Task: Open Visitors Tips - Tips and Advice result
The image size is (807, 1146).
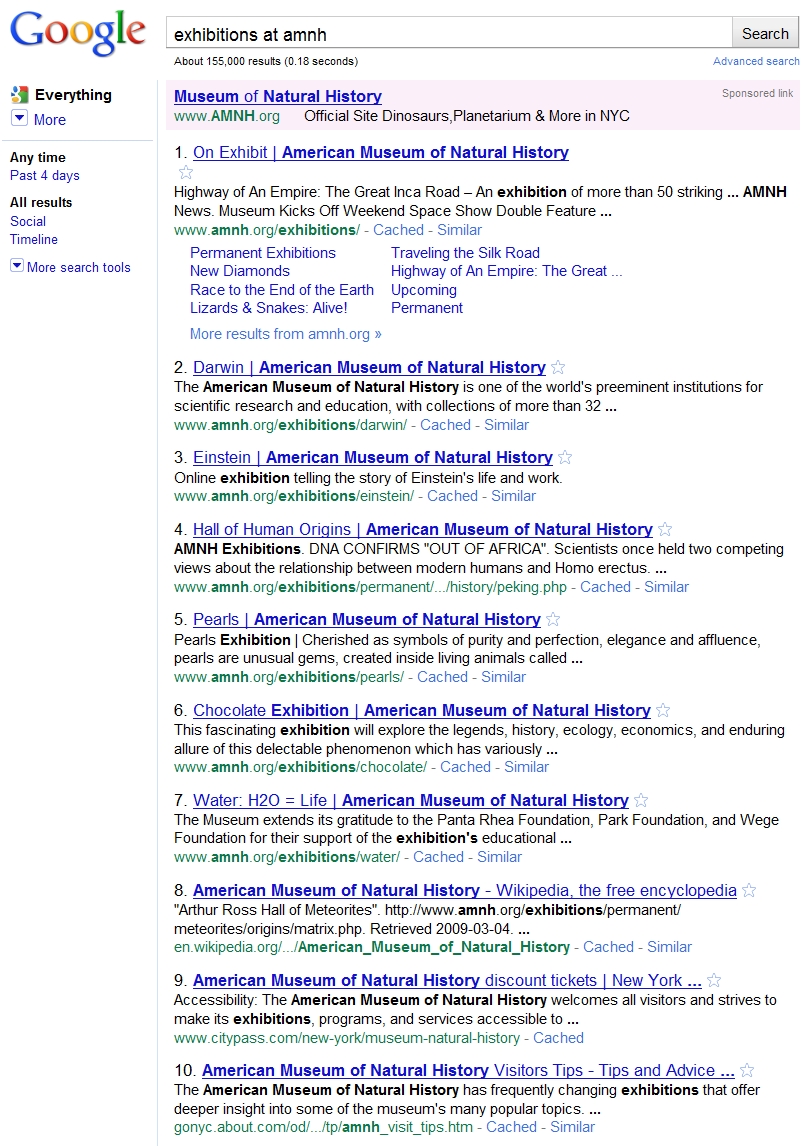Action: pos(469,1071)
